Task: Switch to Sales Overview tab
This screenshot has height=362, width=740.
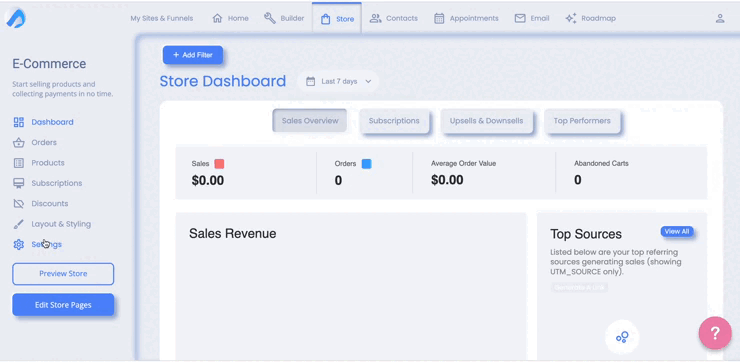Action: pyautogui.click(x=310, y=121)
